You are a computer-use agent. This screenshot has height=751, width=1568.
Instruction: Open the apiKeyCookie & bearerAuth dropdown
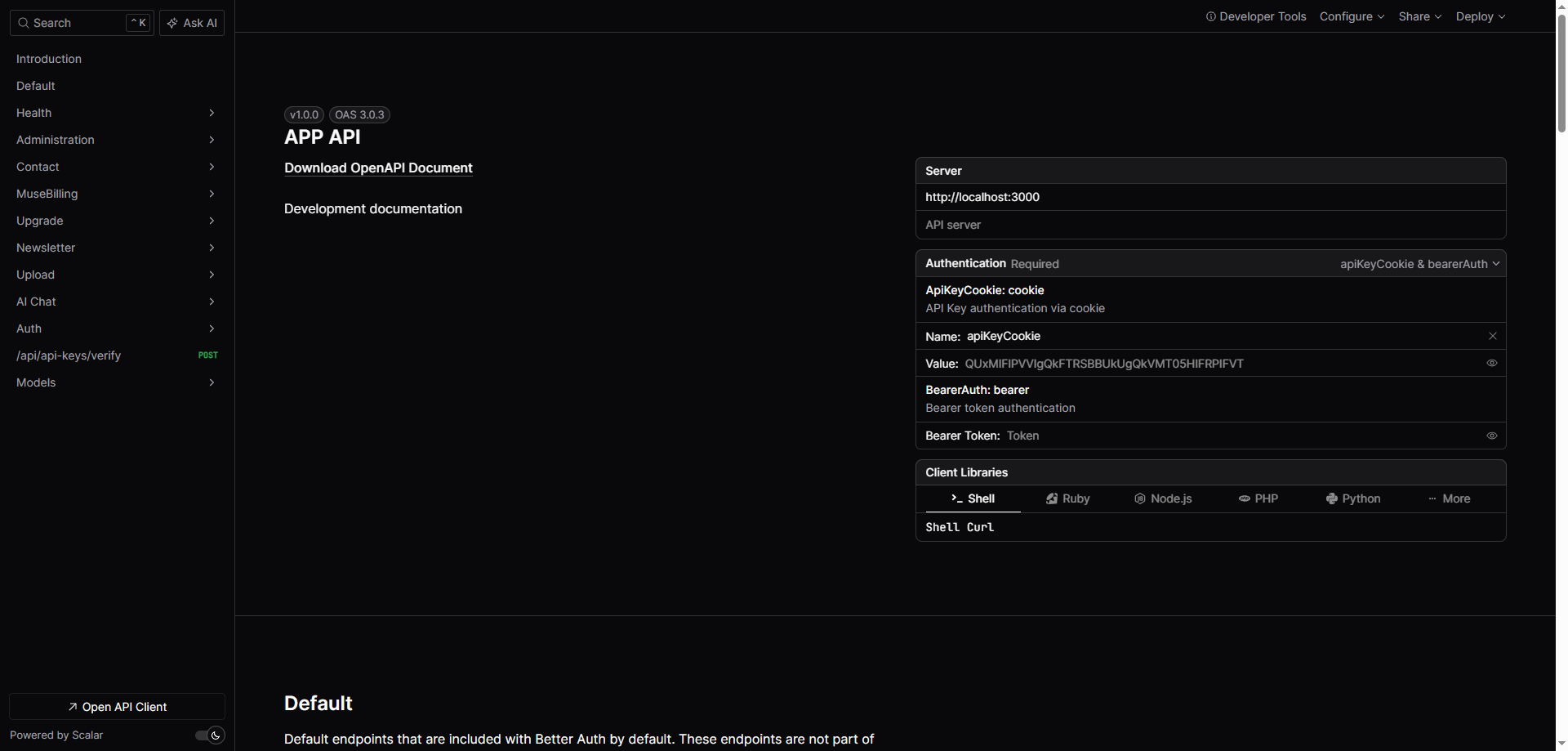[x=1419, y=264]
